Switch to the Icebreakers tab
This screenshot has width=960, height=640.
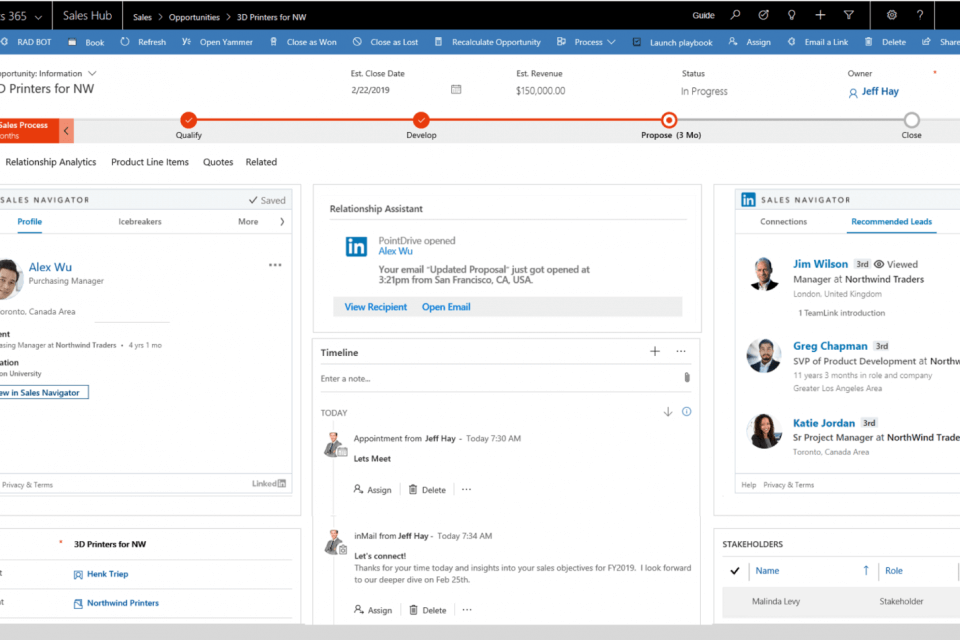140,222
